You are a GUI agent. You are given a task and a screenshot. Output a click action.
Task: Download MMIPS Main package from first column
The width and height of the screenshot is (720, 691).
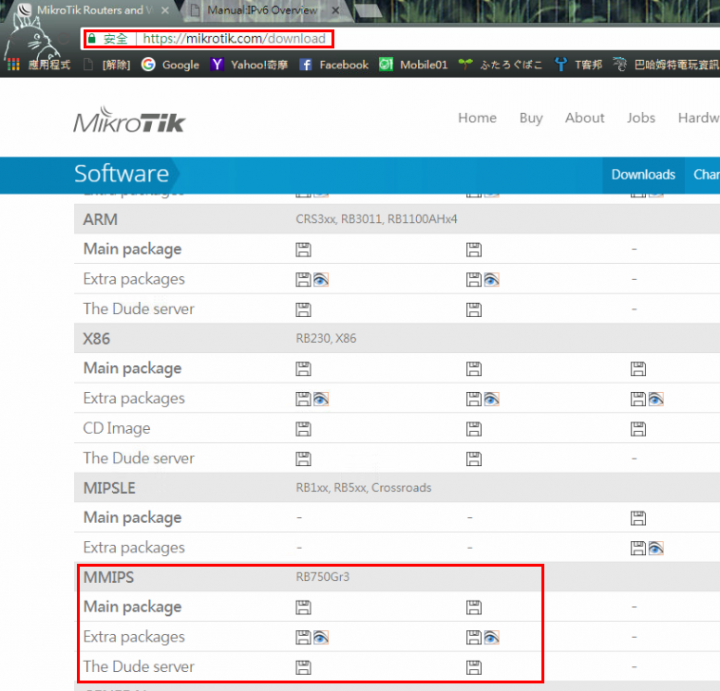pyautogui.click(x=303, y=607)
